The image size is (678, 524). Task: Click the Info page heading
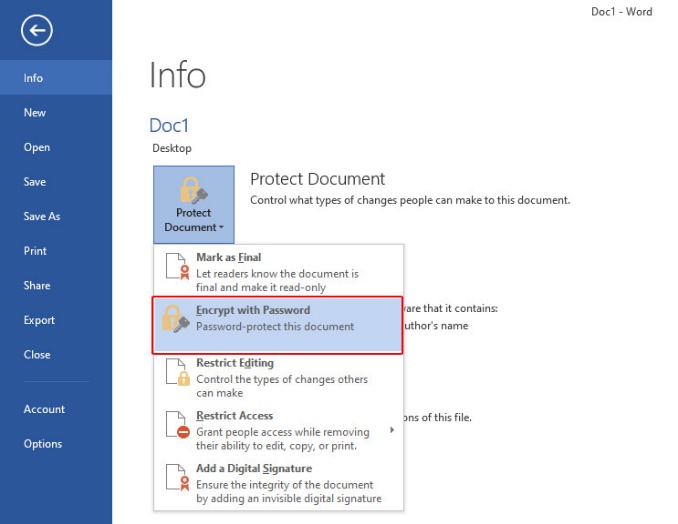tap(177, 75)
